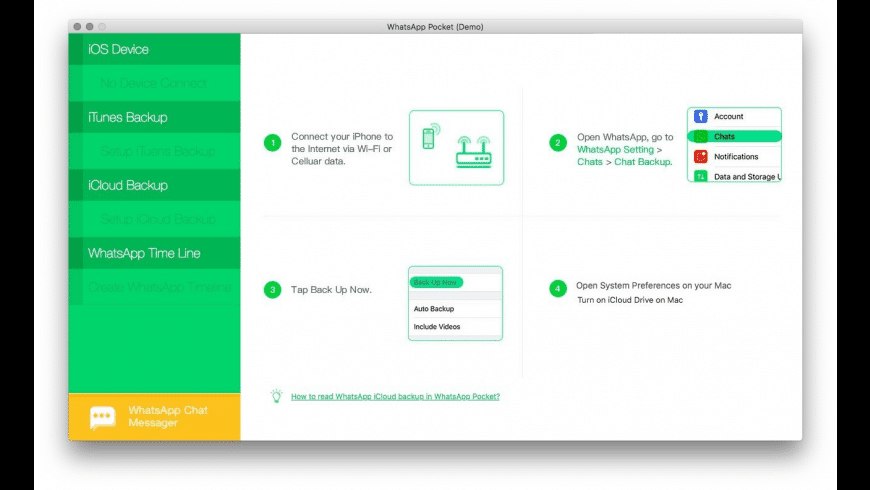Click the Notifications row in illustration
870x490 pixels.
pyautogui.click(x=734, y=156)
